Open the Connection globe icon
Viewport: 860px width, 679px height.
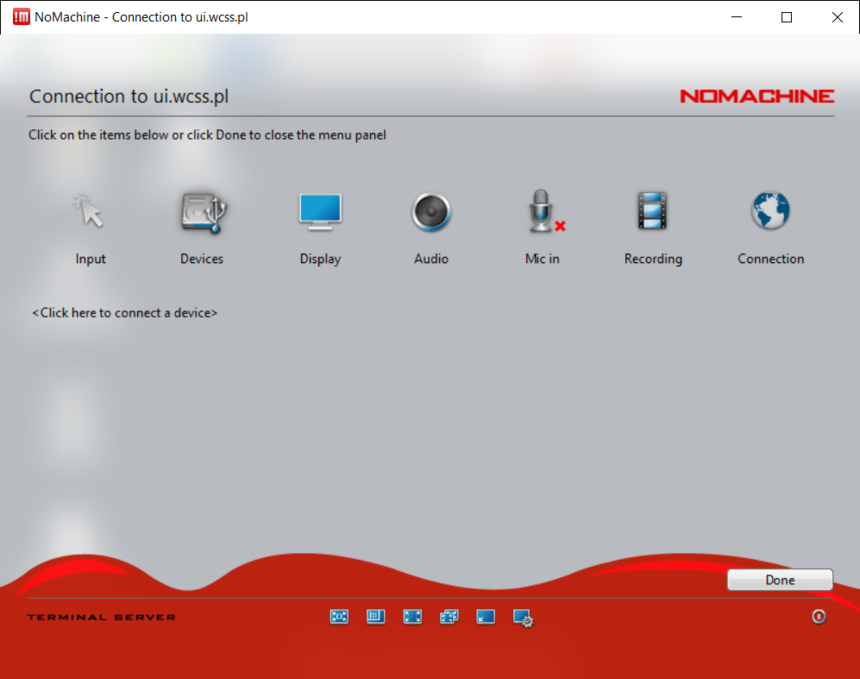770,212
